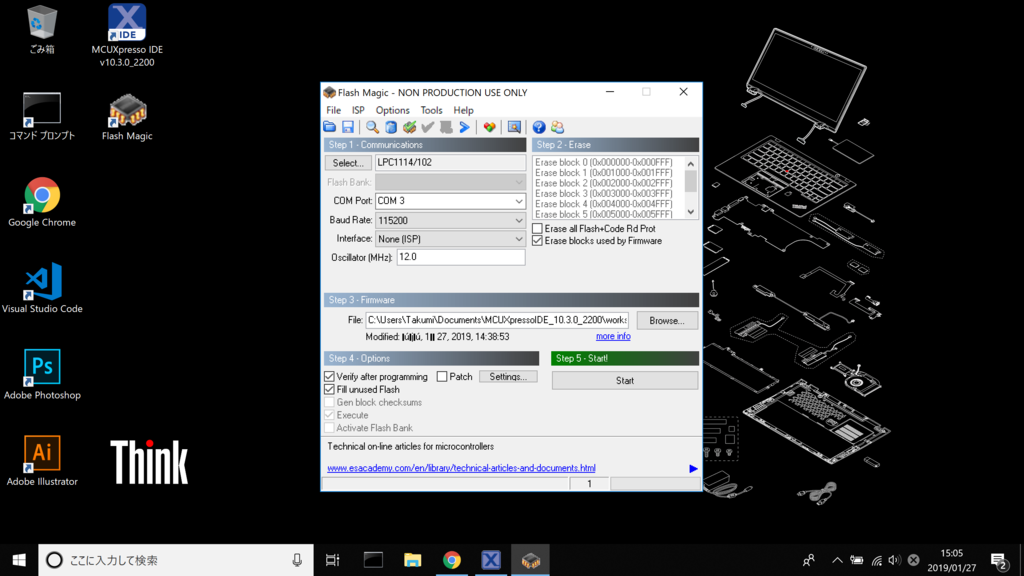Open the notification center icon

click(x=999, y=560)
